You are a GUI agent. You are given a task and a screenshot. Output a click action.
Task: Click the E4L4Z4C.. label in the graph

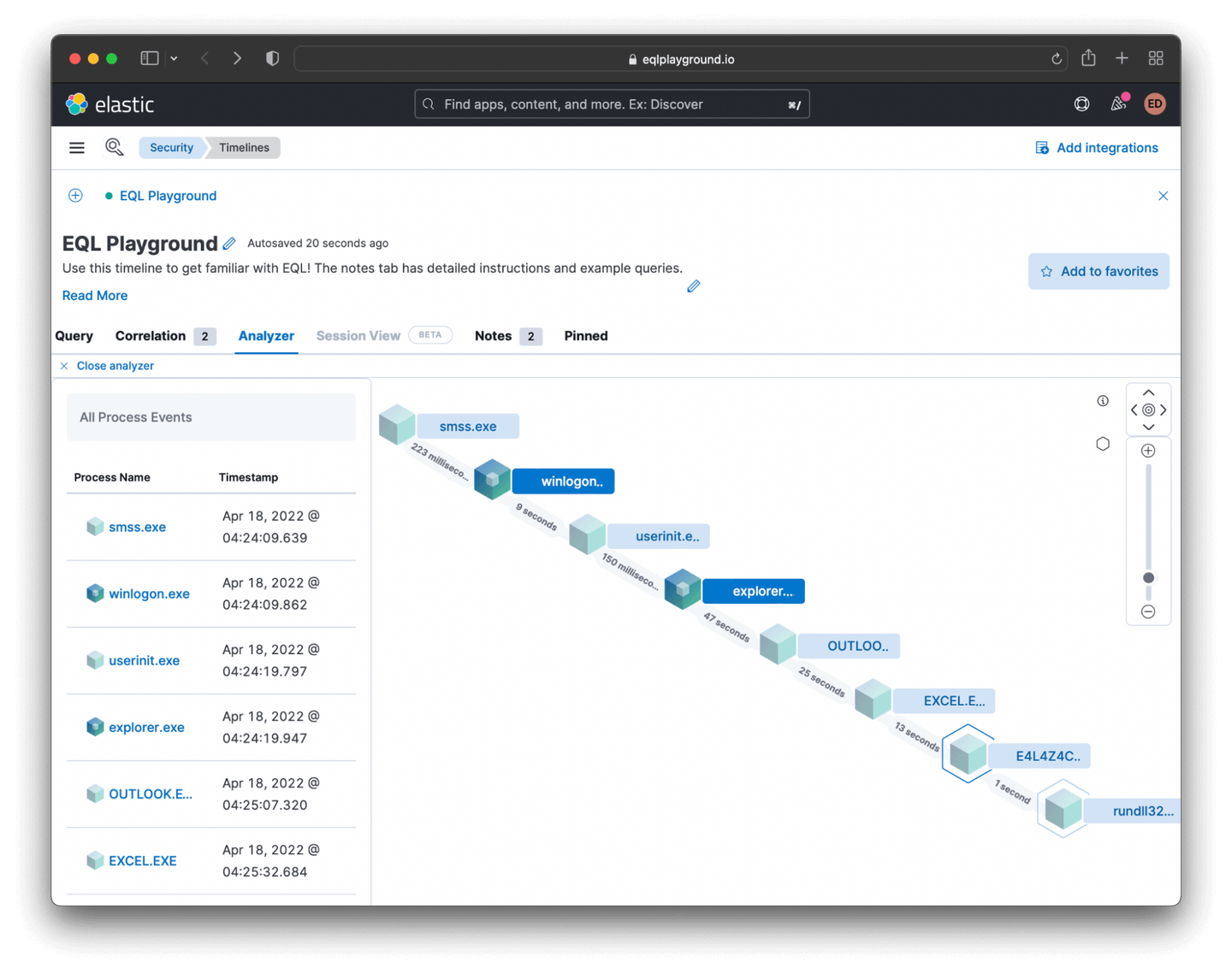[x=1039, y=756]
